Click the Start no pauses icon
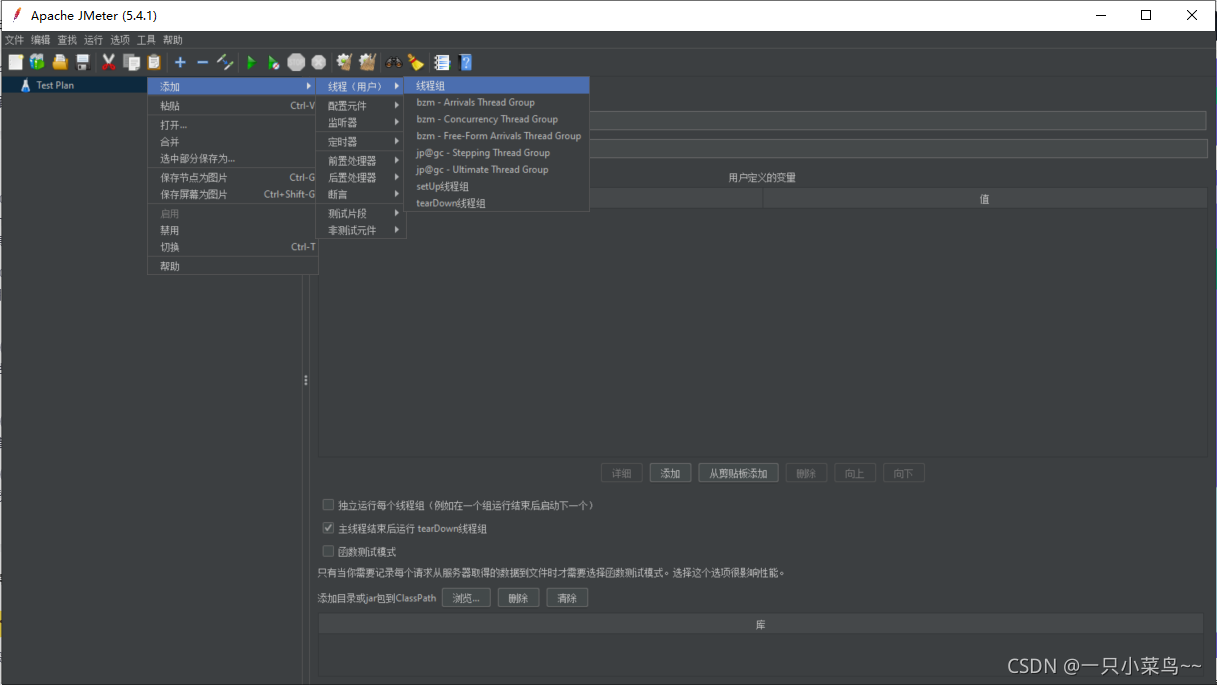The height and width of the screenshot is (685, 1217). 273,62
